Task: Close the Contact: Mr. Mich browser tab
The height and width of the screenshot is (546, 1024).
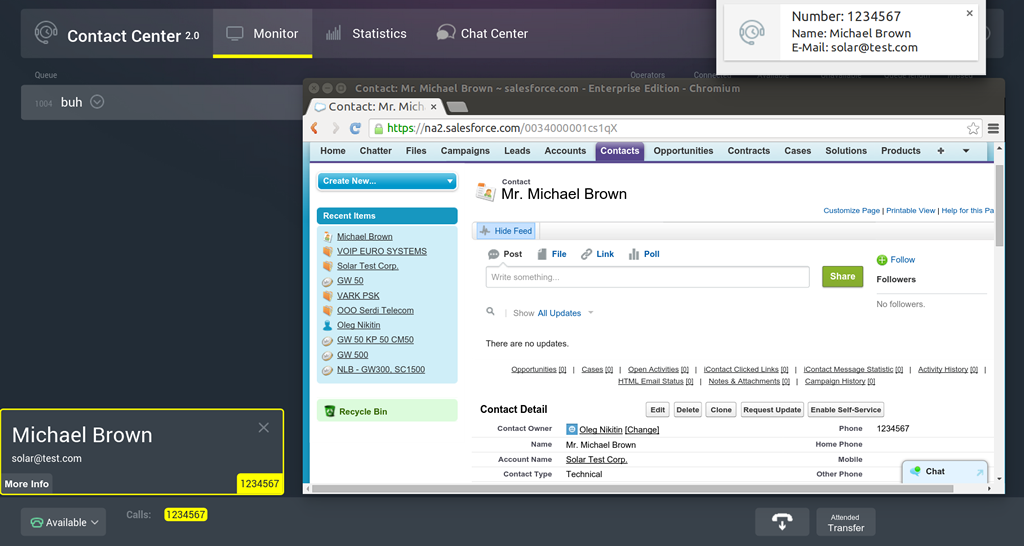Action: click(x=434, y=106)
